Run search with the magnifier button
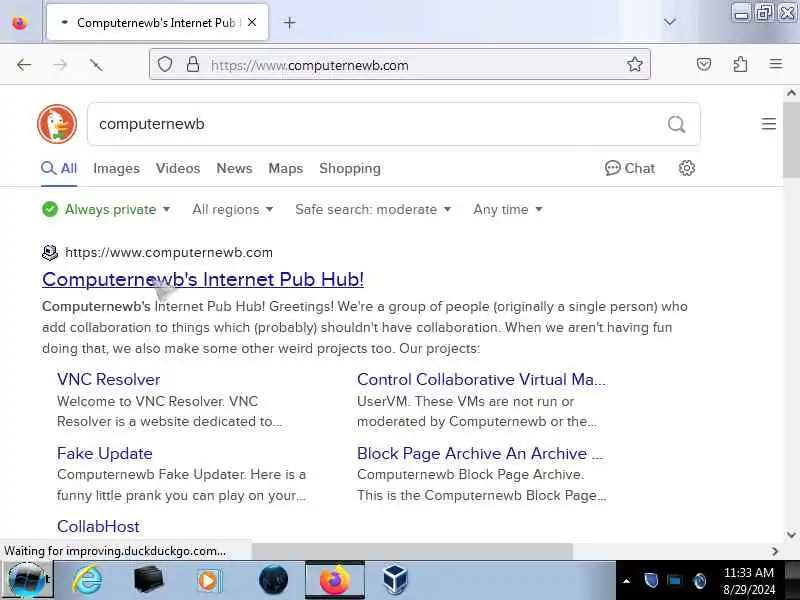 [677, 124]
